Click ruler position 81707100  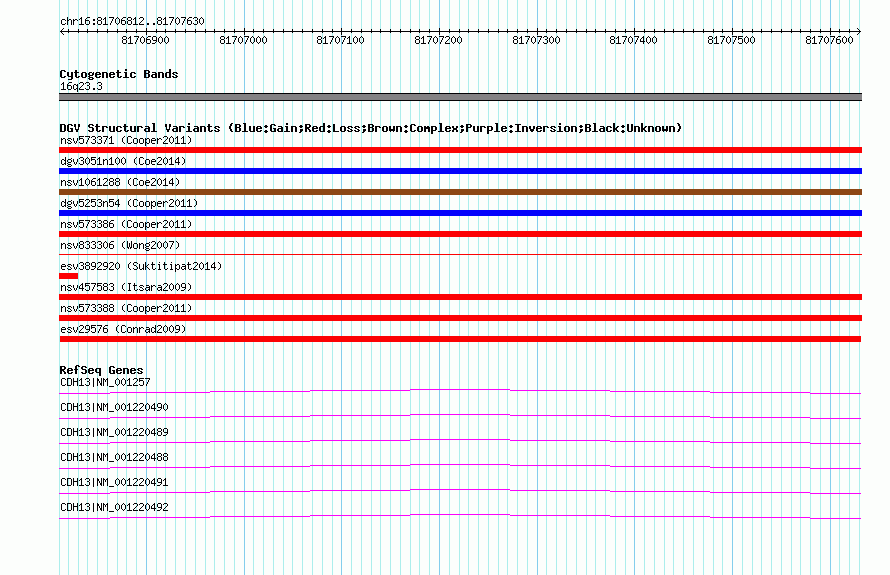click(x=341, y=40)
